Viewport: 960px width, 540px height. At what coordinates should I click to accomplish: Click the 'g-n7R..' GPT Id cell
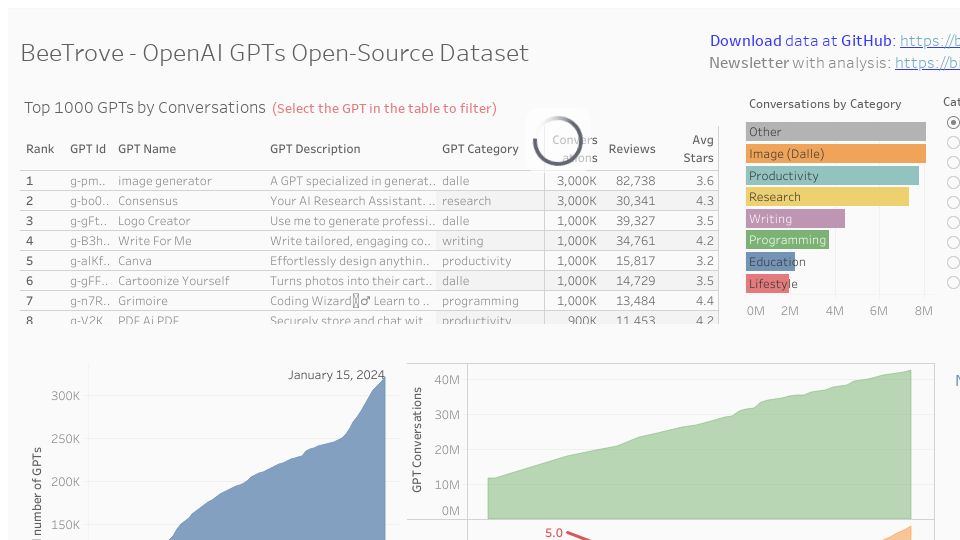[90, 301]
